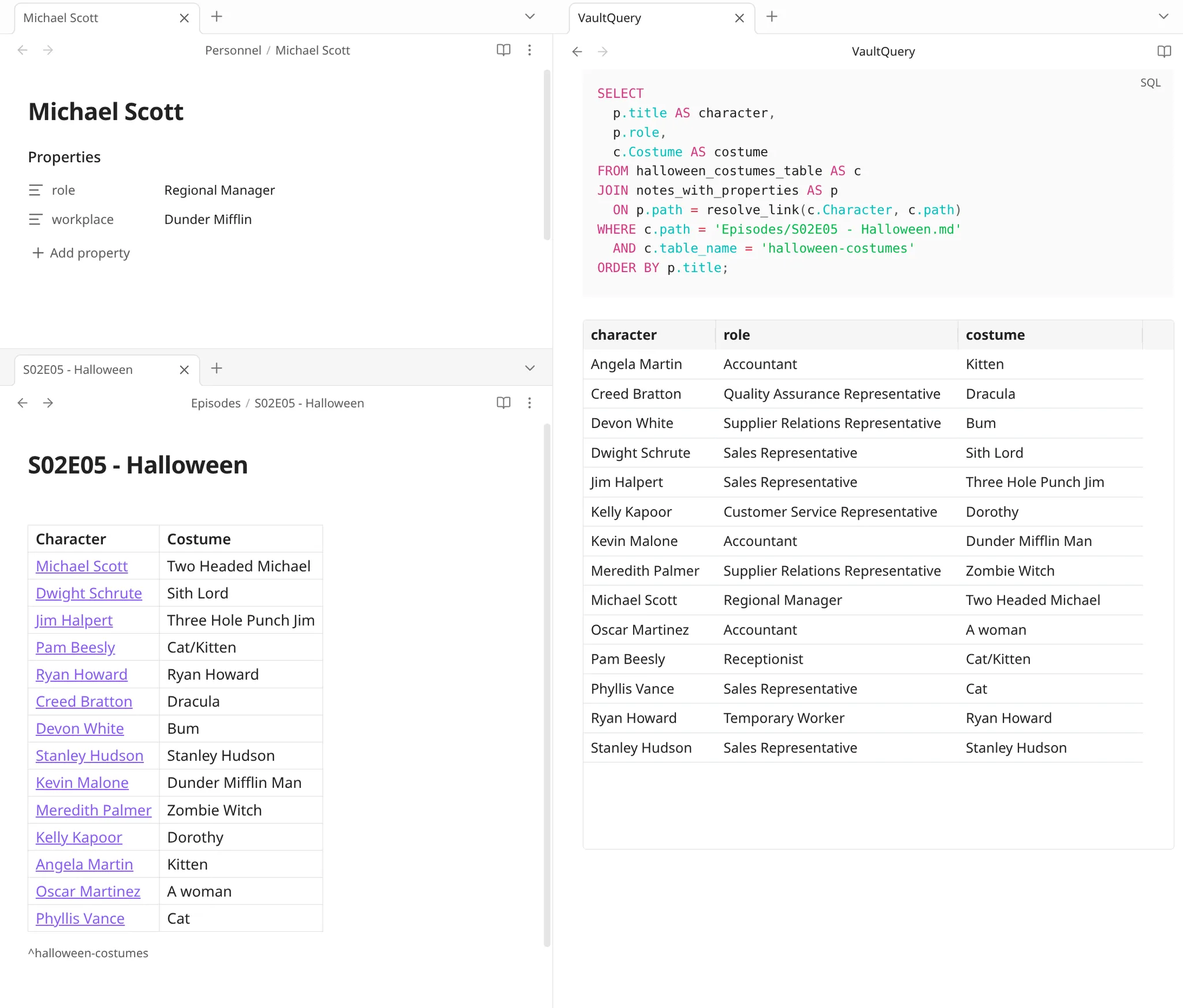Open new tab next to VaultQuery tab
The image size is (1183, 1008).
click(x=772, y=17)
